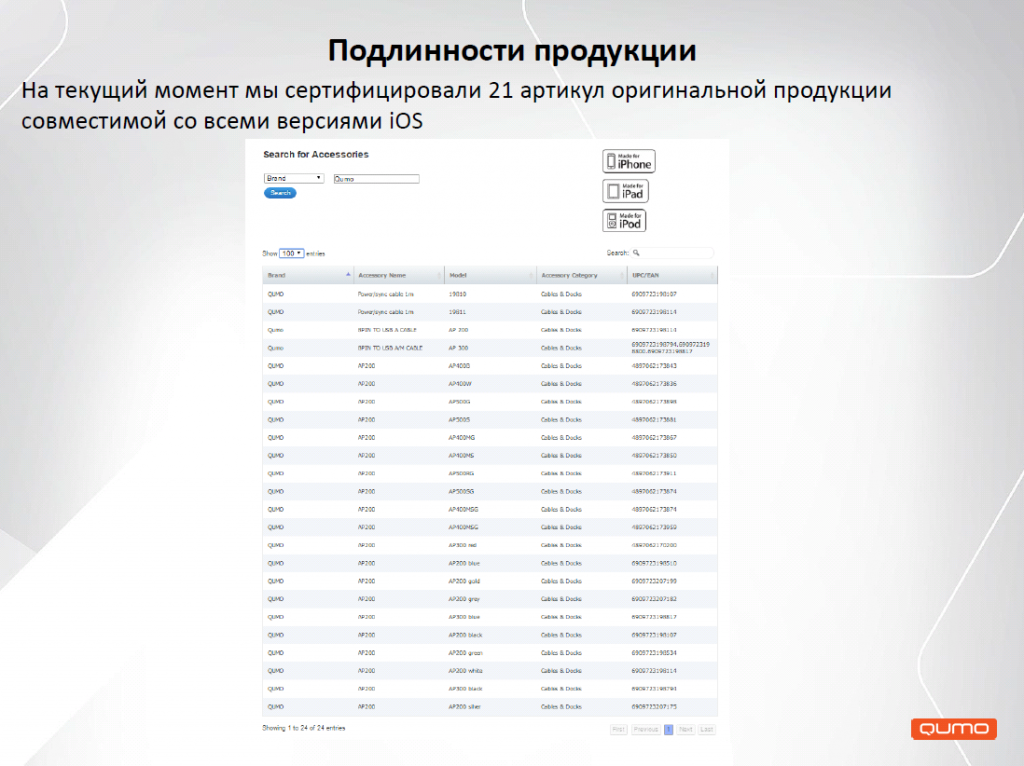The width and height of the screenshot is (1024, 766).
Task: Sort table by Accessory Name header
Action: pos(399,276)
